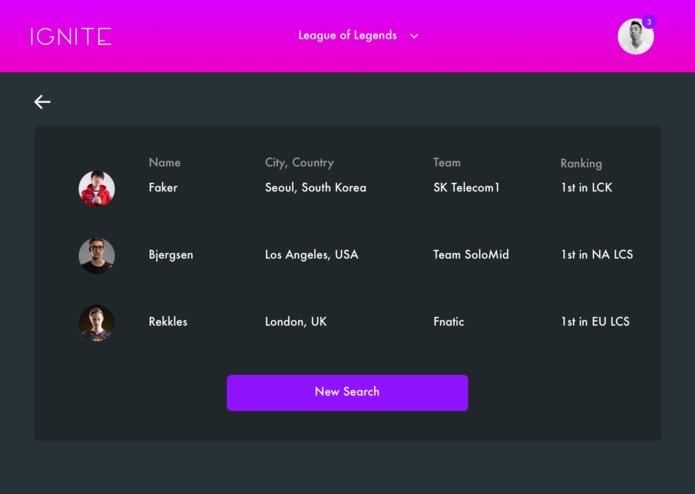Click team Team SoloMid
Image resolution: width=695 pixels, height=494 pixels.
[x=471, y=255]
